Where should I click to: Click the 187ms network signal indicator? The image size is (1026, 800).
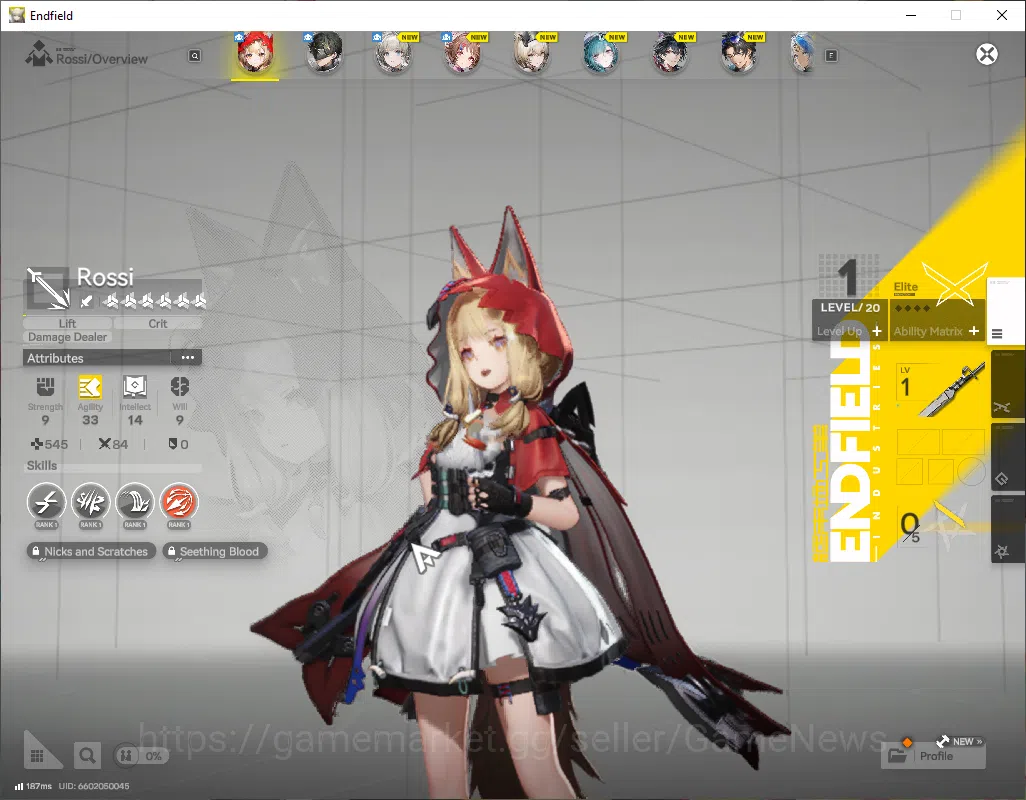(33, 786)
